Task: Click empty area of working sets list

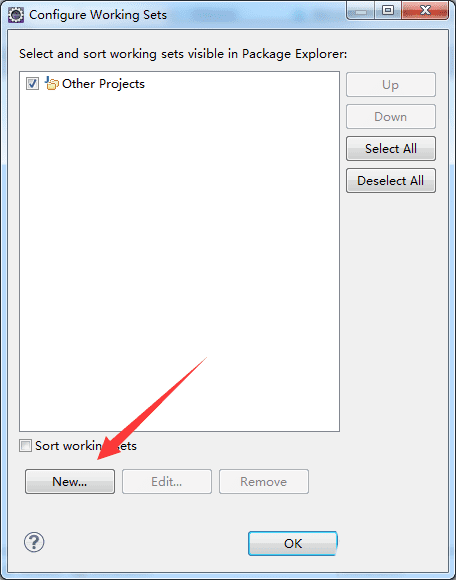Action: coord(179,259)
